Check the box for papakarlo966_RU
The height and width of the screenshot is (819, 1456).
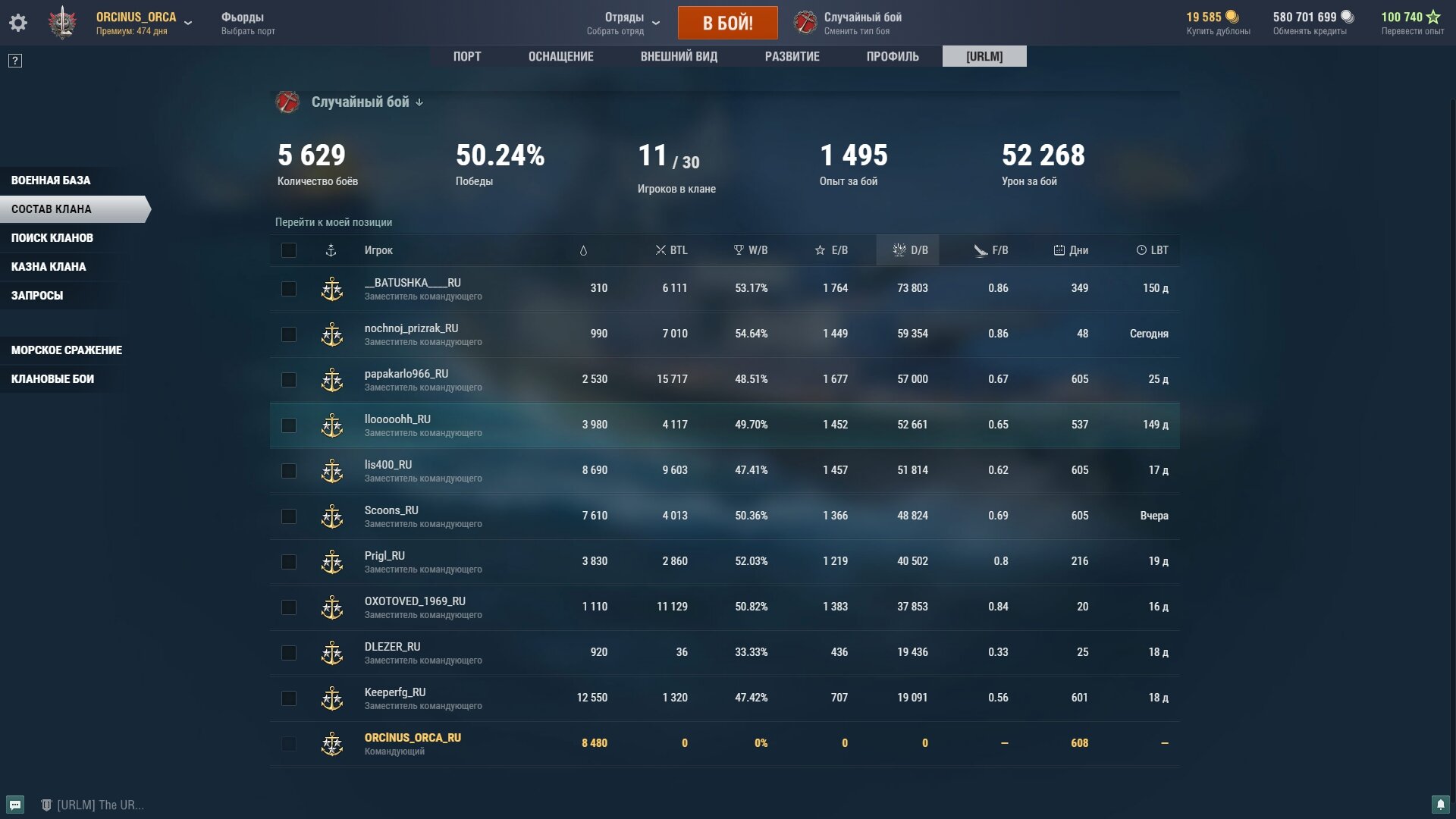click(289, 380)
